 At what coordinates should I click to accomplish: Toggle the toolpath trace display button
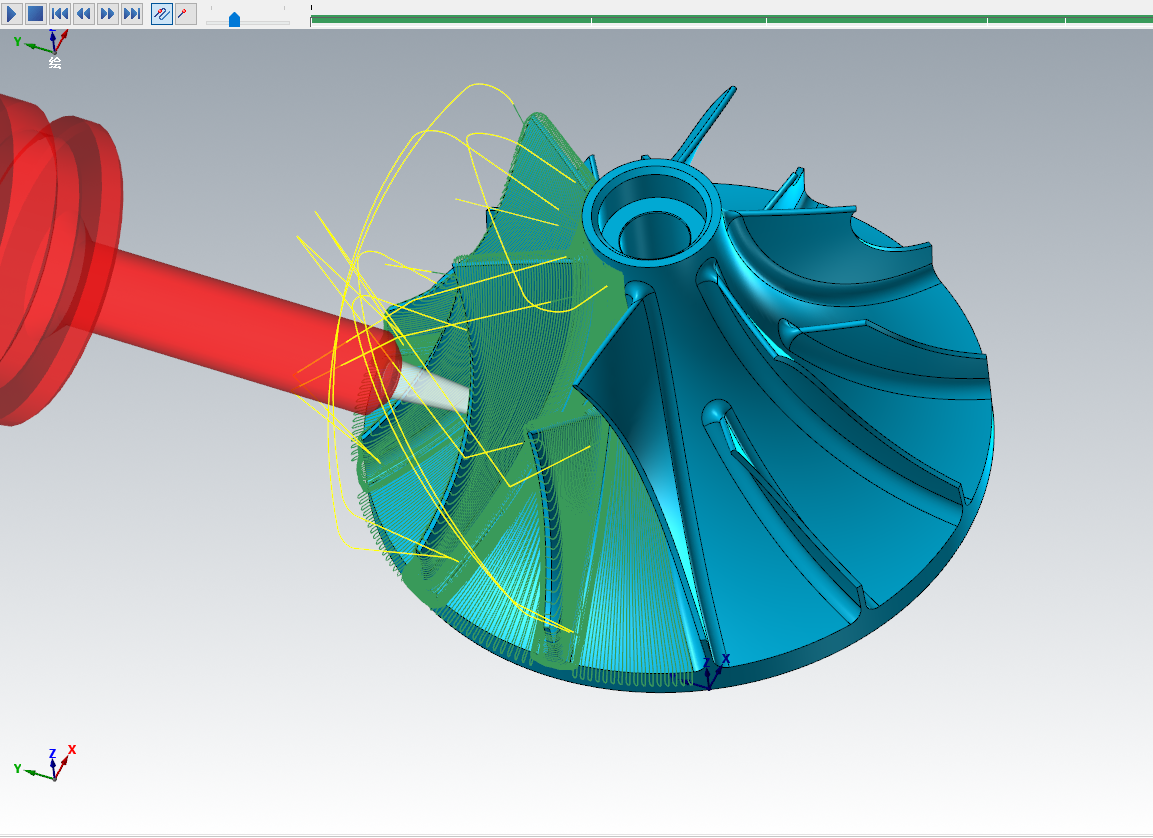tap(161, 14)
